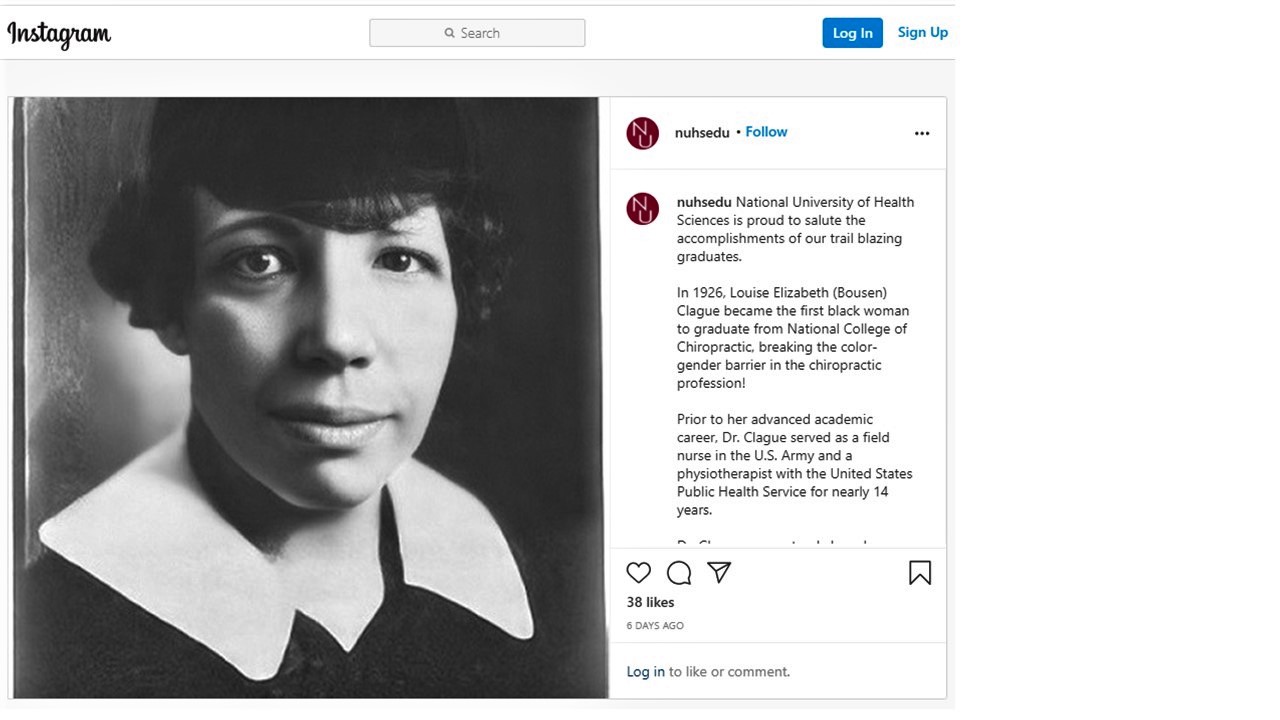Open nuhsedu username in post header
This screenshot has width=1280, height=720.
[702, 133]
